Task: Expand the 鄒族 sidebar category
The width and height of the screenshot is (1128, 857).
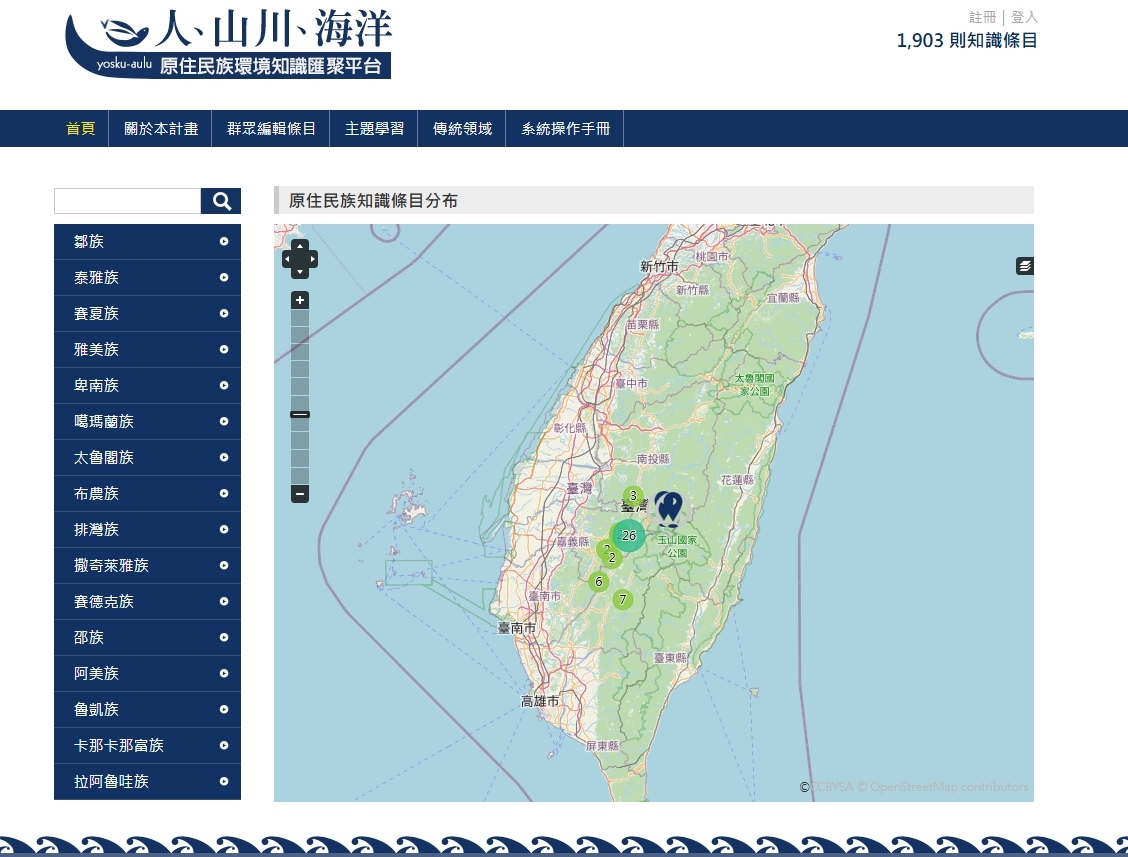Action: 147,242
